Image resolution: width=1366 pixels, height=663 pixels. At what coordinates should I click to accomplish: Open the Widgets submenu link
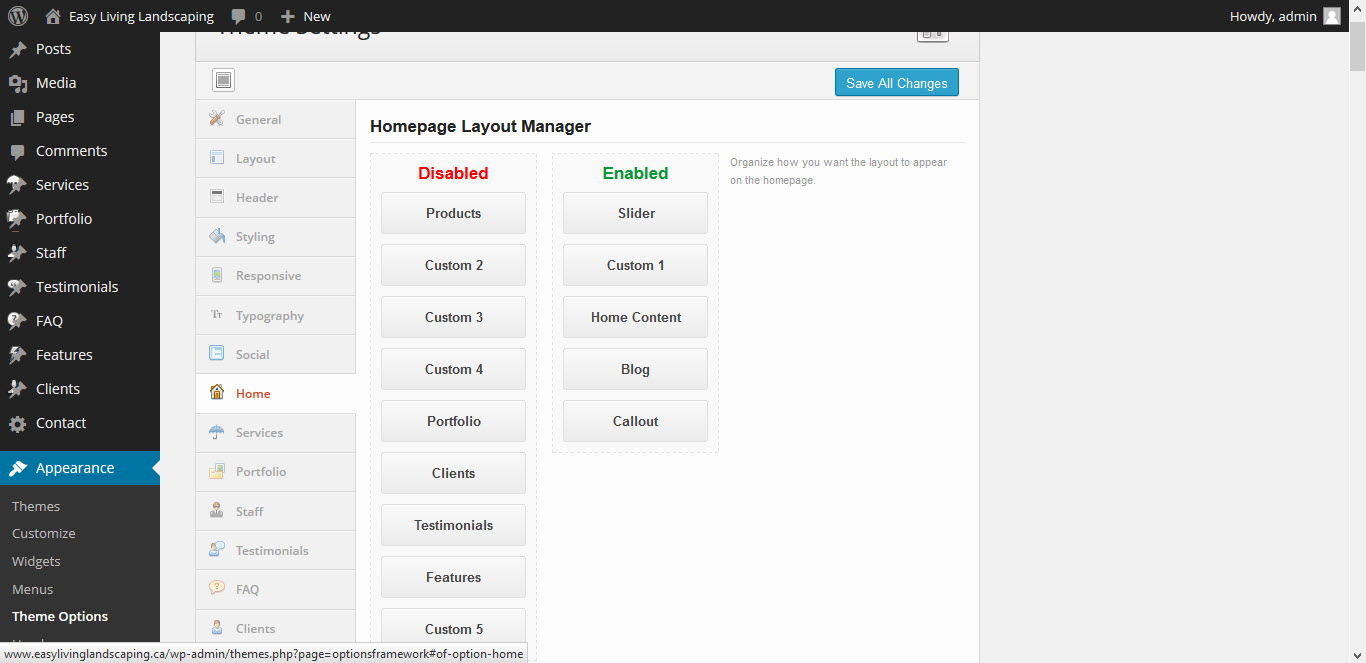pos(36,561)
